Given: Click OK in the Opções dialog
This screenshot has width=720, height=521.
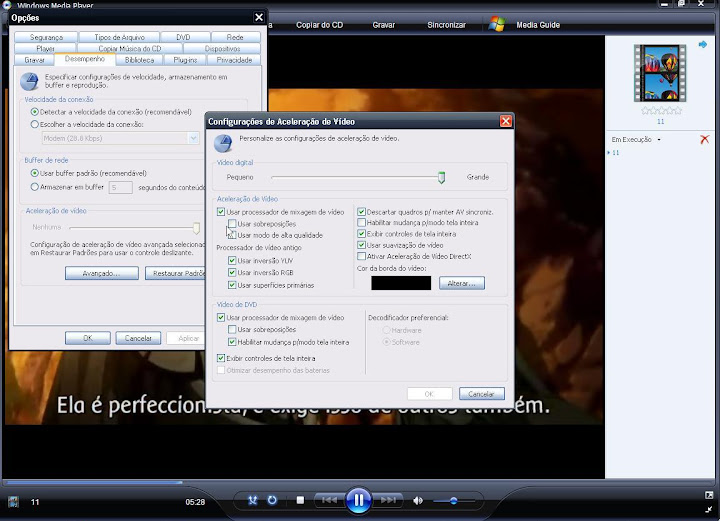Looking at the screenshot, I should click(x=88, y=338).
